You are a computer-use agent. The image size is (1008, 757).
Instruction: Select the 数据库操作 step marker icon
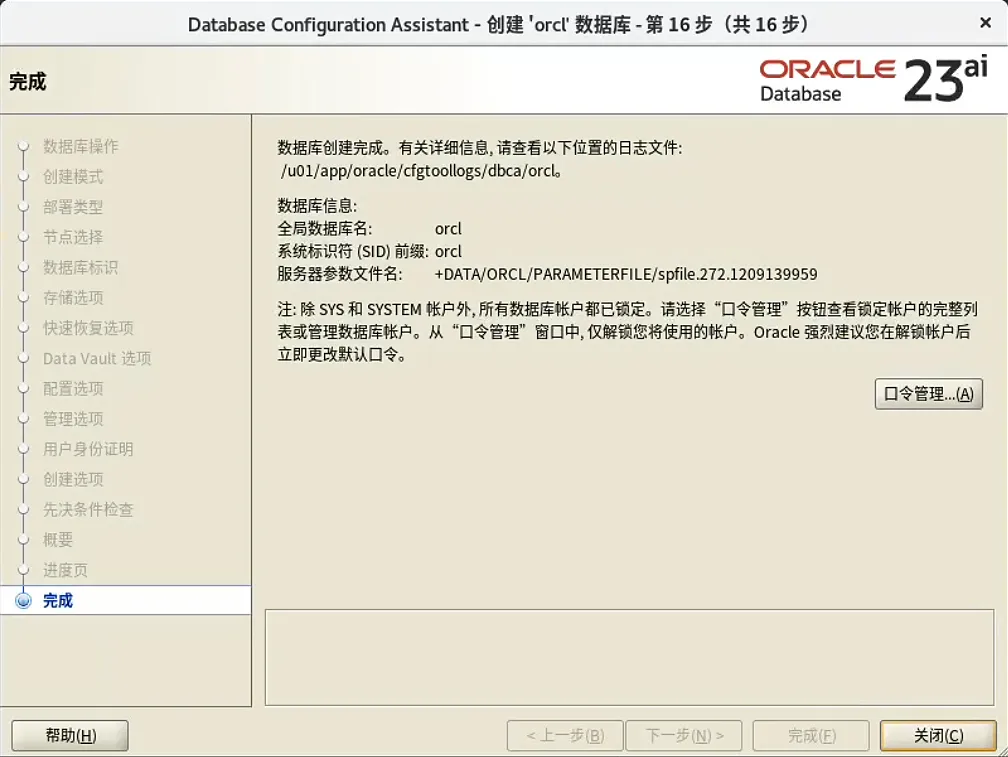coord(23,146)
